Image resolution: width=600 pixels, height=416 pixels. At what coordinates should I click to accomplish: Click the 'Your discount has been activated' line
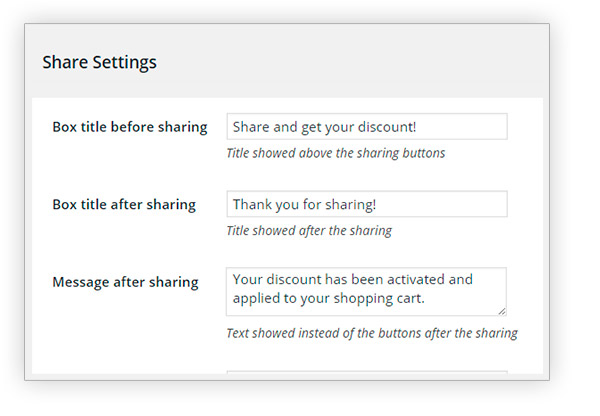click(x=352, y=280)
